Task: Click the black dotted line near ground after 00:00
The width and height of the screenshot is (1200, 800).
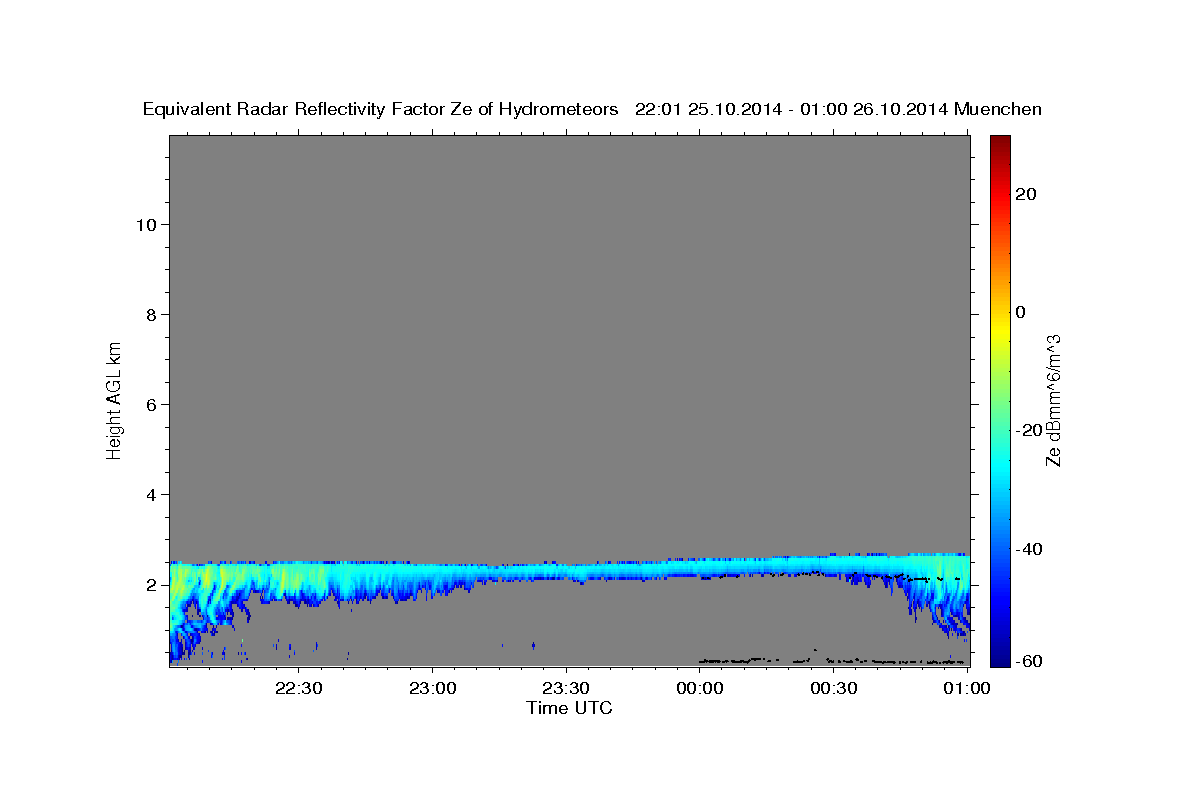Action: tap(832, 660)
